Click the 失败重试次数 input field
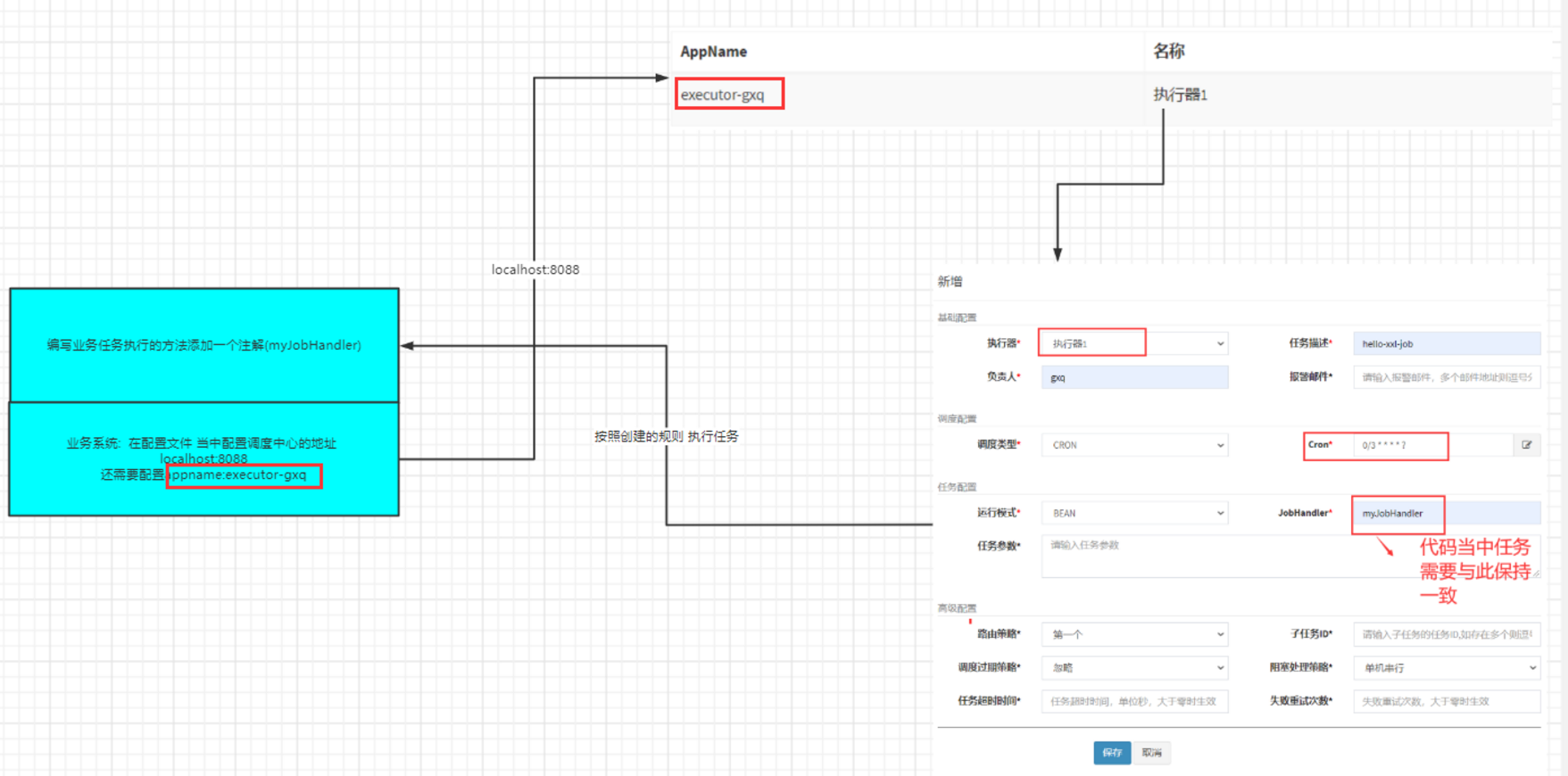The width and height of the screenshot is (1568, 776). pos(1447,701)
